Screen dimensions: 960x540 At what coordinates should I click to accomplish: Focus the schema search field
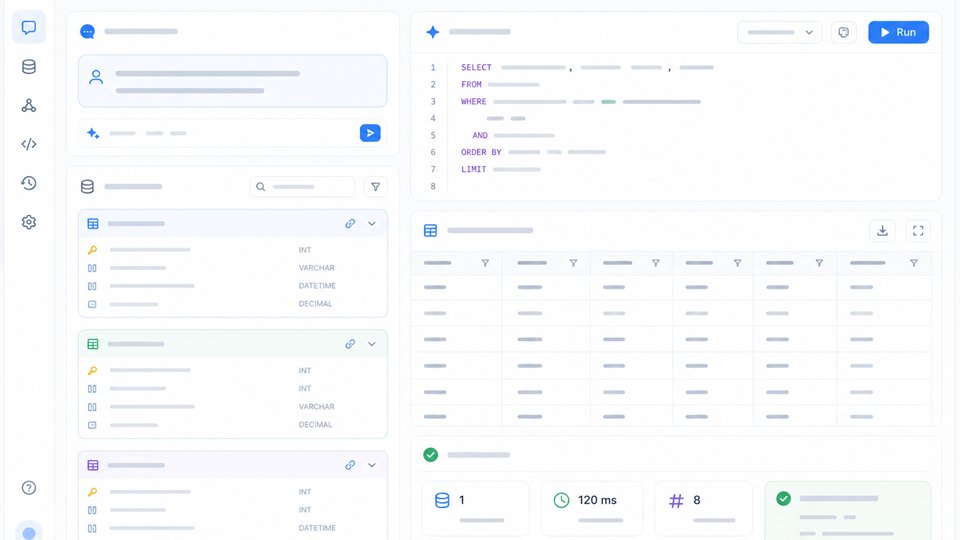302,187
